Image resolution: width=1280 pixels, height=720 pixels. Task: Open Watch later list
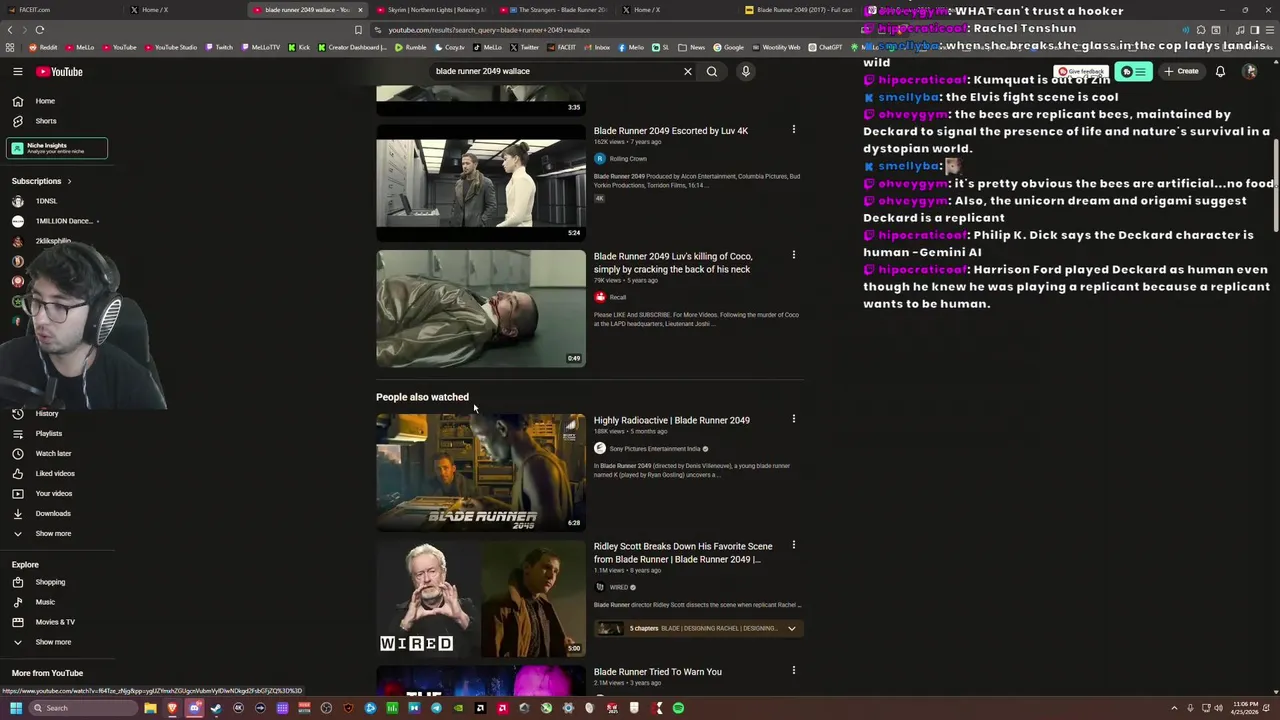[53, 453]
